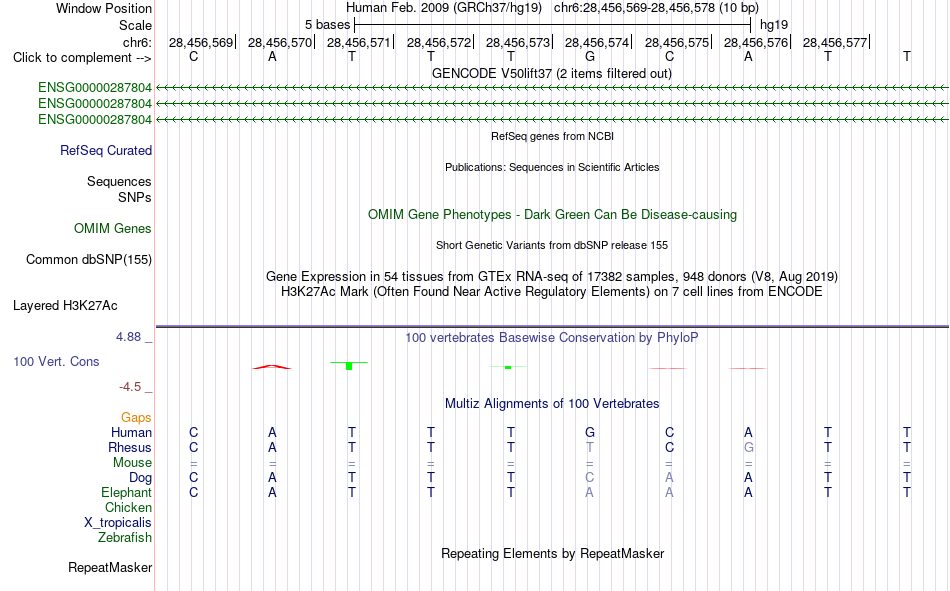Click the greyed Dog C base mismatch

[590, 478]
